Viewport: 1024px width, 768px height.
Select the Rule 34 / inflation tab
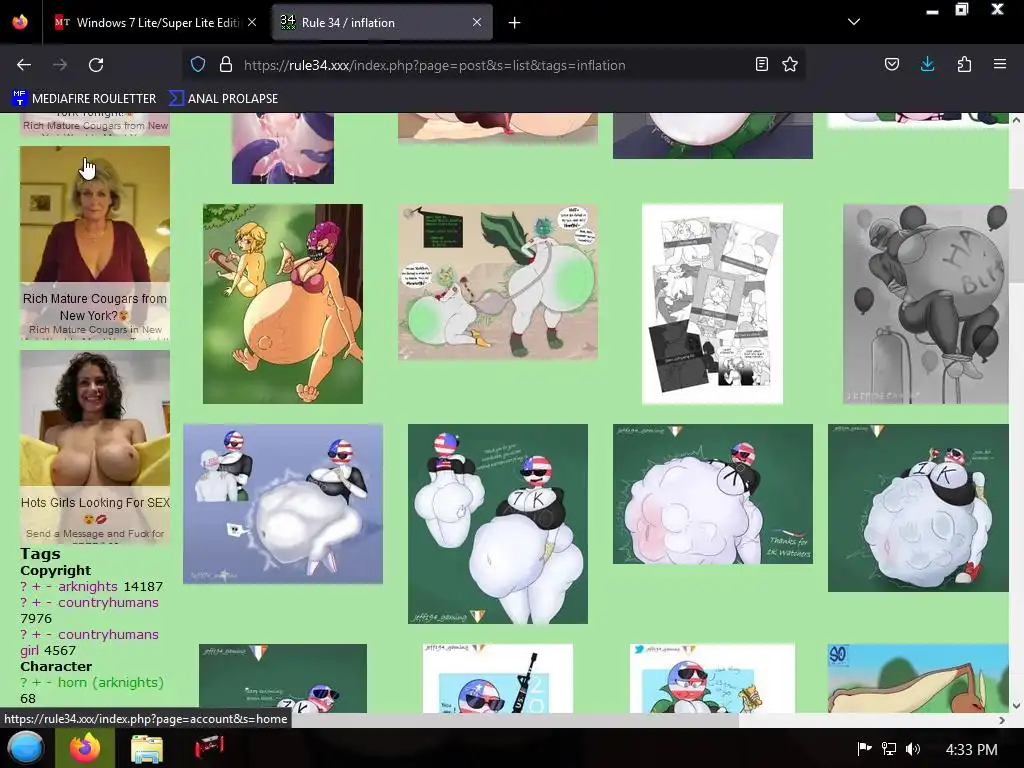click(382, 22)
